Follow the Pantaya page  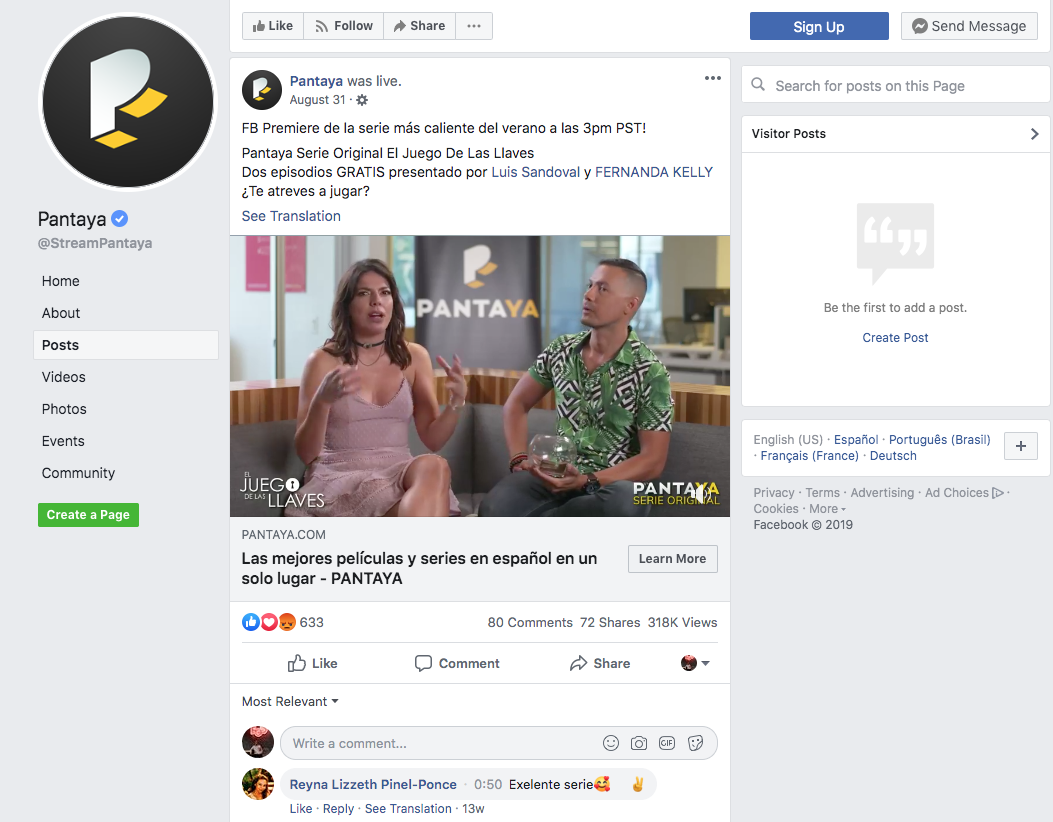click(x=344, y=26)
